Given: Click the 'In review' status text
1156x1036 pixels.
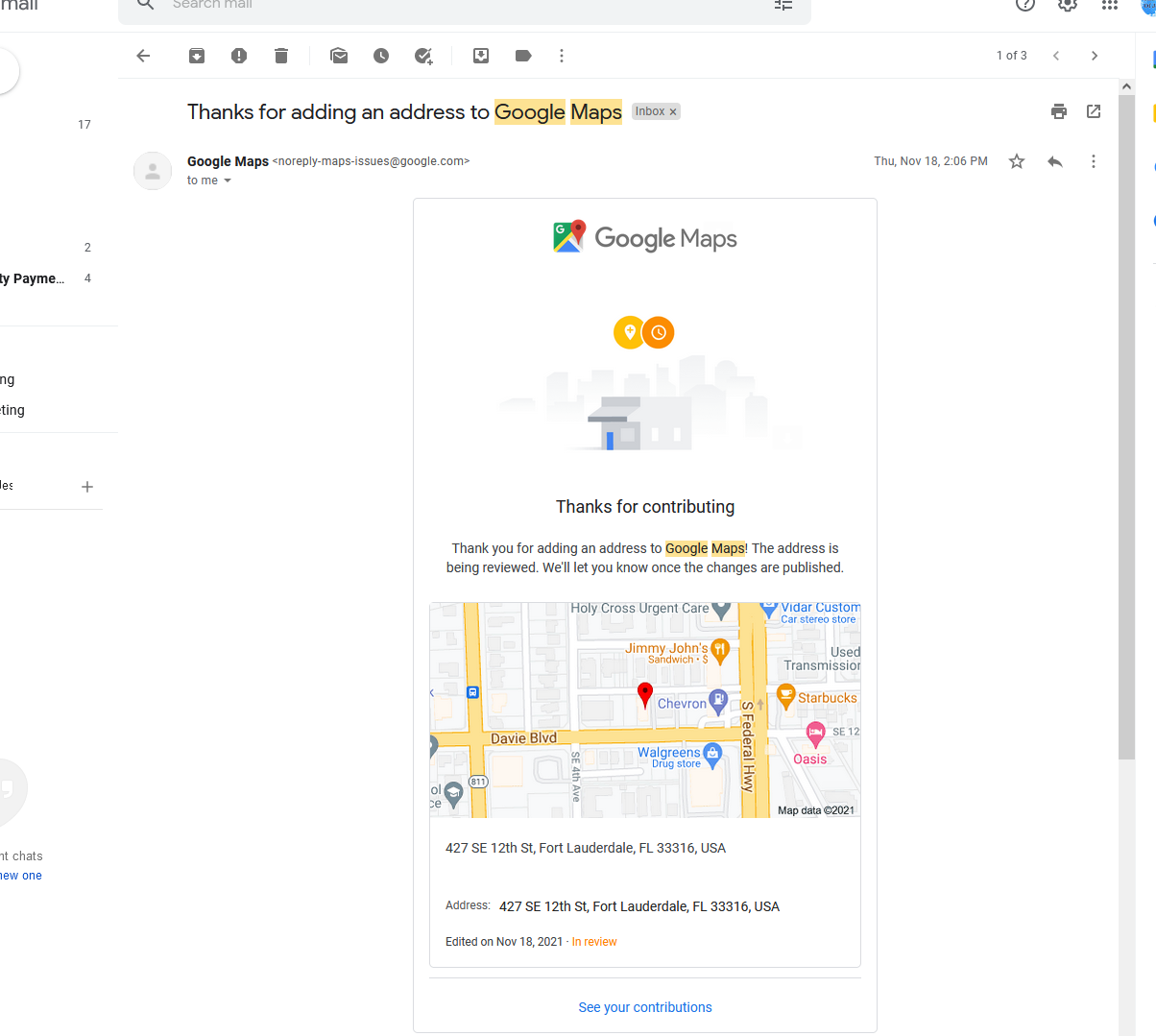Looking at the screenshot, I should 594,942.
